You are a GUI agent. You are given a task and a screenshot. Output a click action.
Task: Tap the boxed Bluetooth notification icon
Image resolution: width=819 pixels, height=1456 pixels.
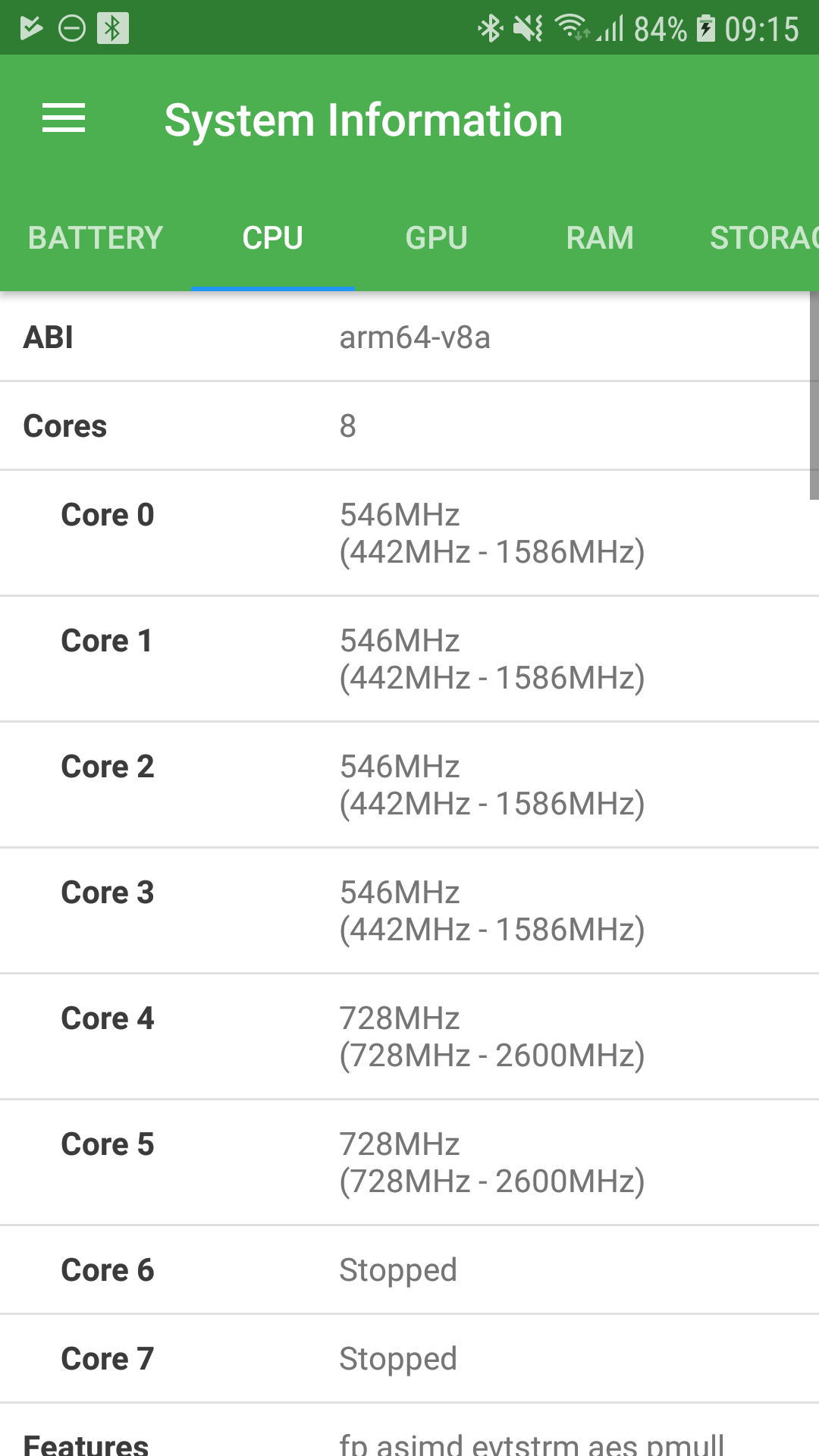[x=113, y=29]
